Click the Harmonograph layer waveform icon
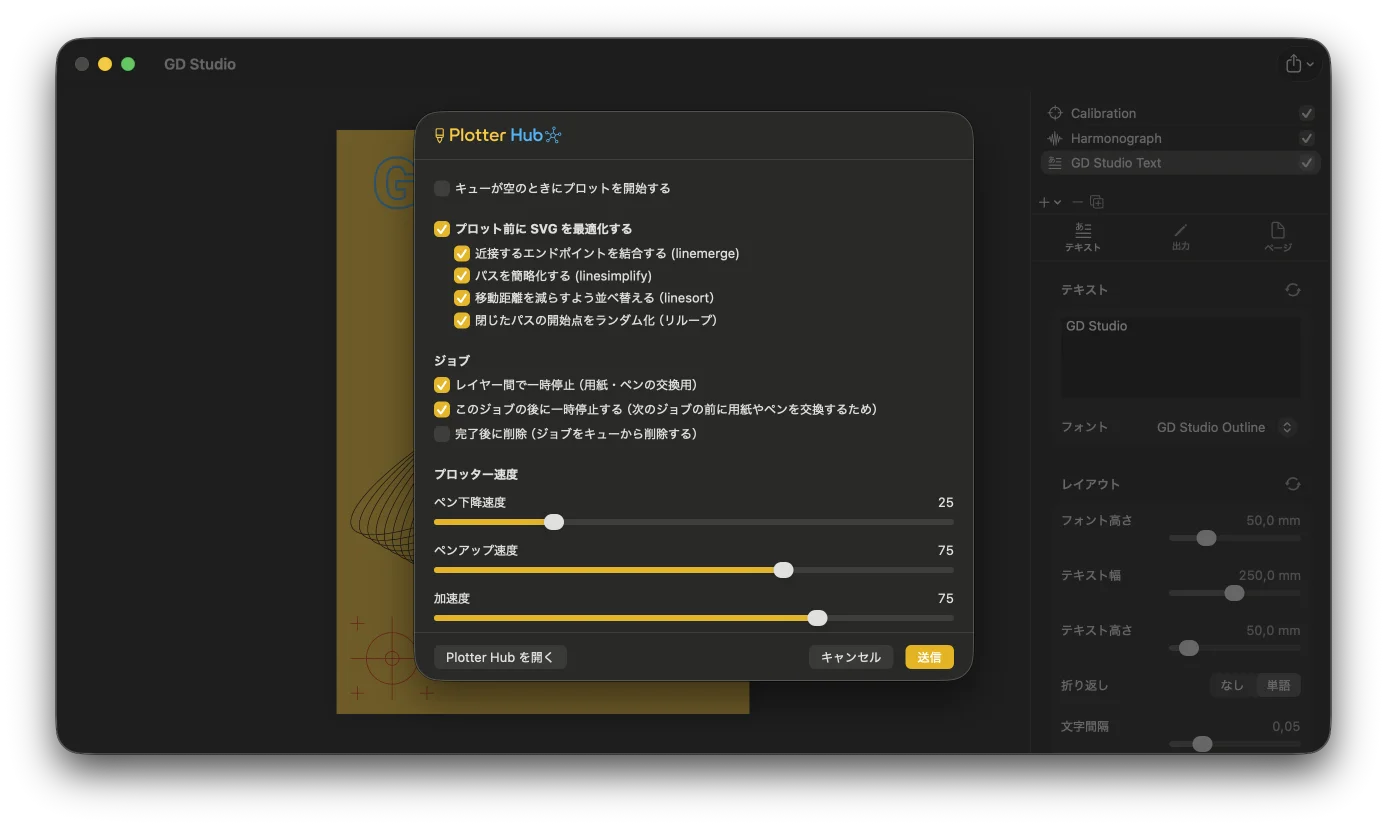 coord(1054,138)
